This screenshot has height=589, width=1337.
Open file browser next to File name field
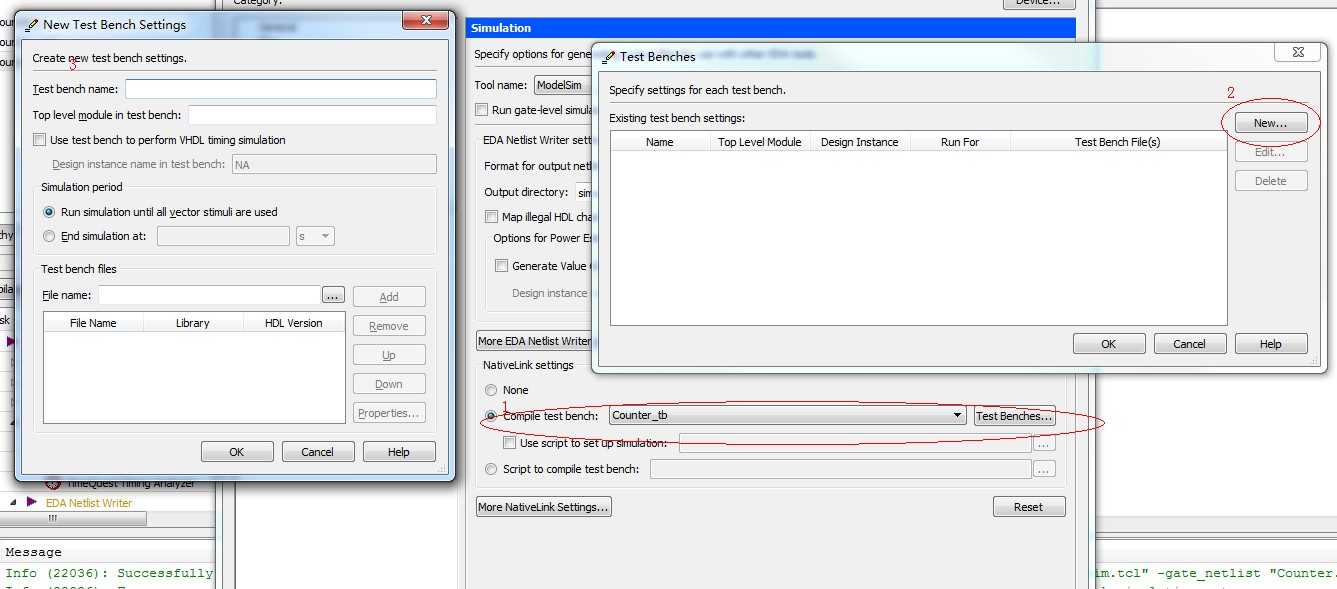(334, 295)
